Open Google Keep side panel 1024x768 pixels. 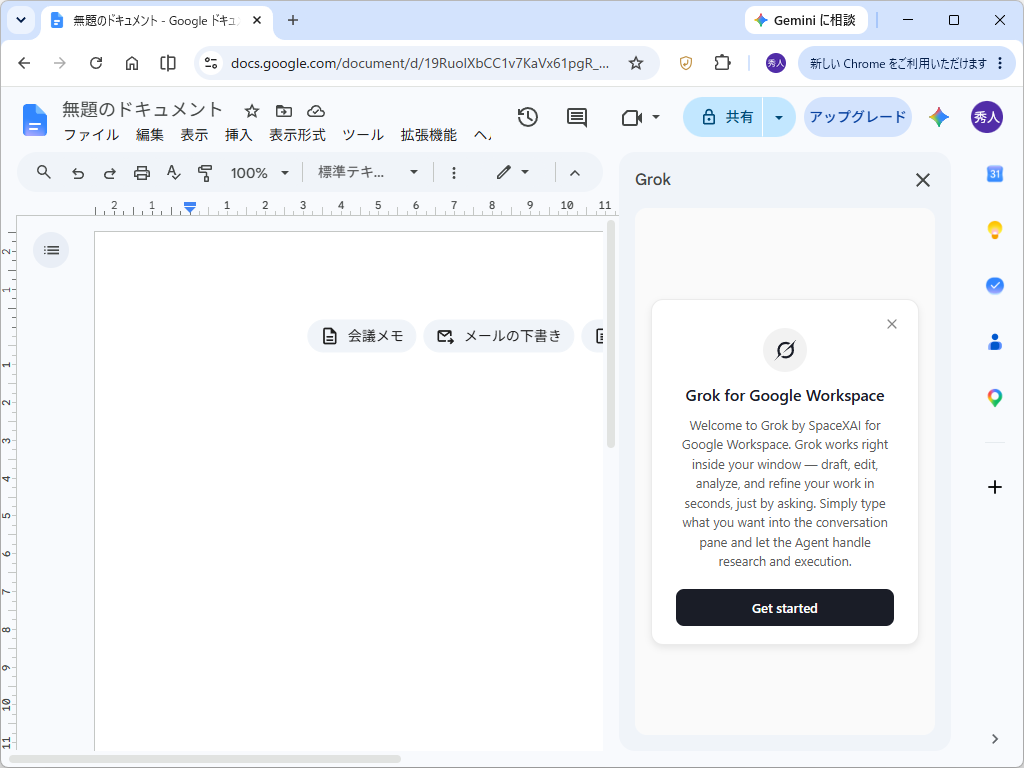tap(995, 230)
